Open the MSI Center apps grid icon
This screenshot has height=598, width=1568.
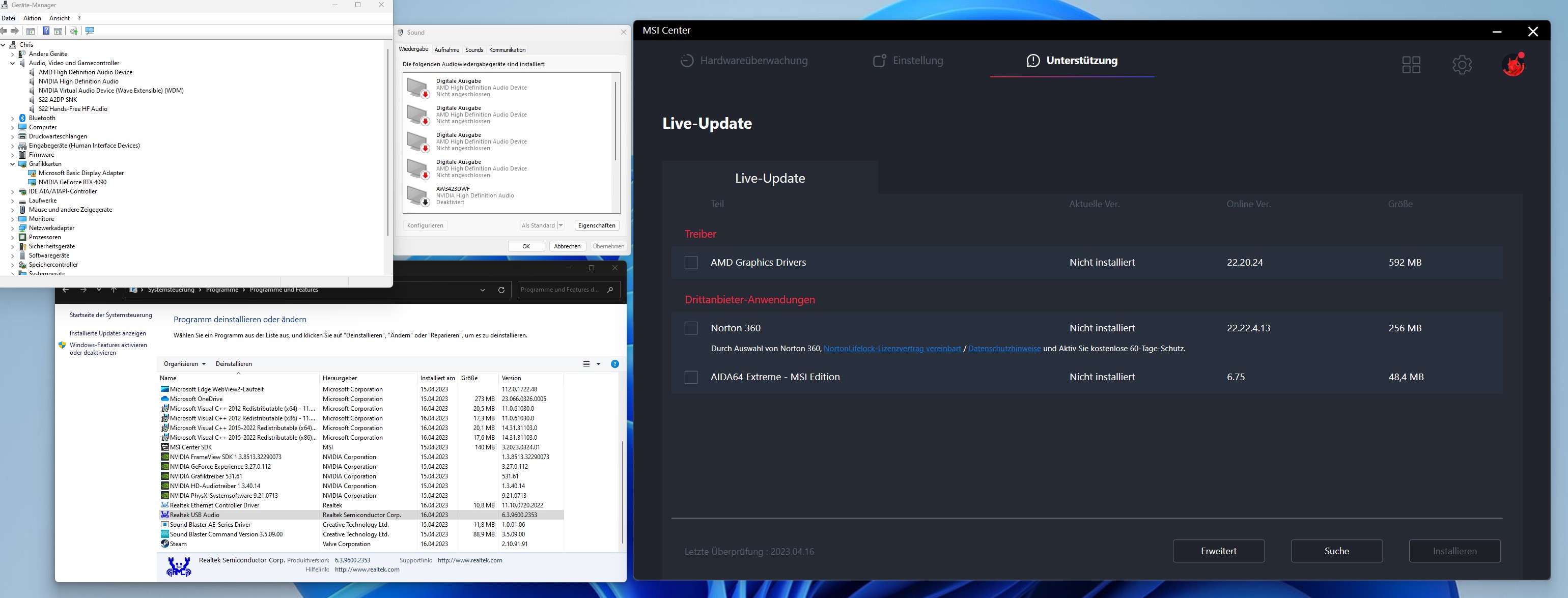coord(1411,65)
